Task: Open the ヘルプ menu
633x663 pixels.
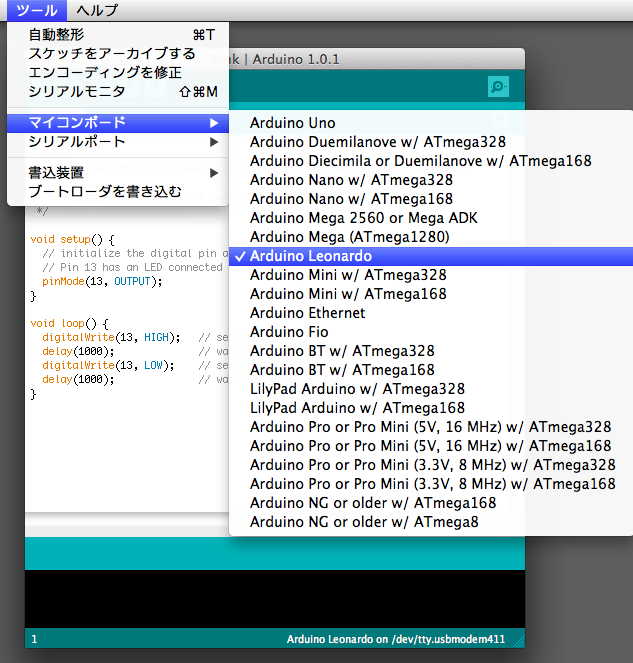Action: click(97, 10)
